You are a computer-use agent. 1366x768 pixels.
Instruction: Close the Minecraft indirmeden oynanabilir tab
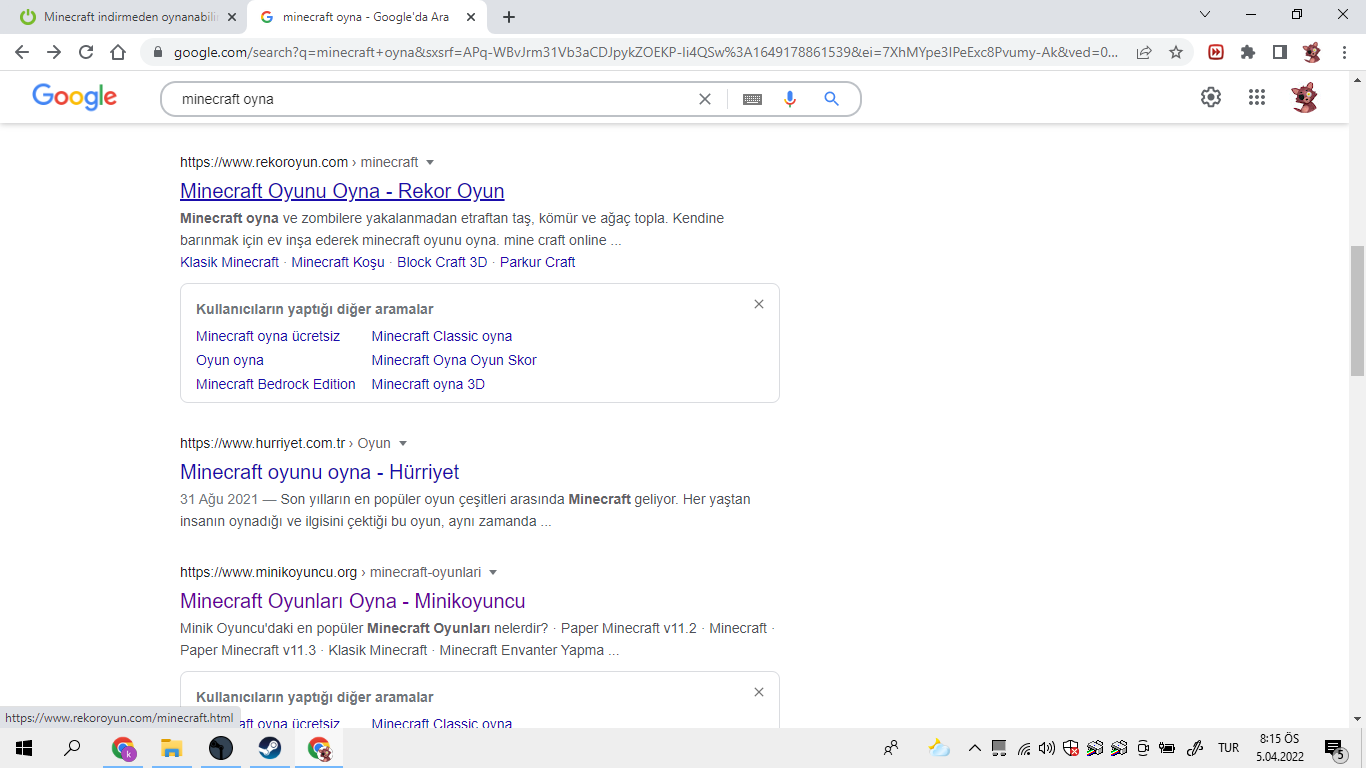pyautogui.click(x=232, y=17)
